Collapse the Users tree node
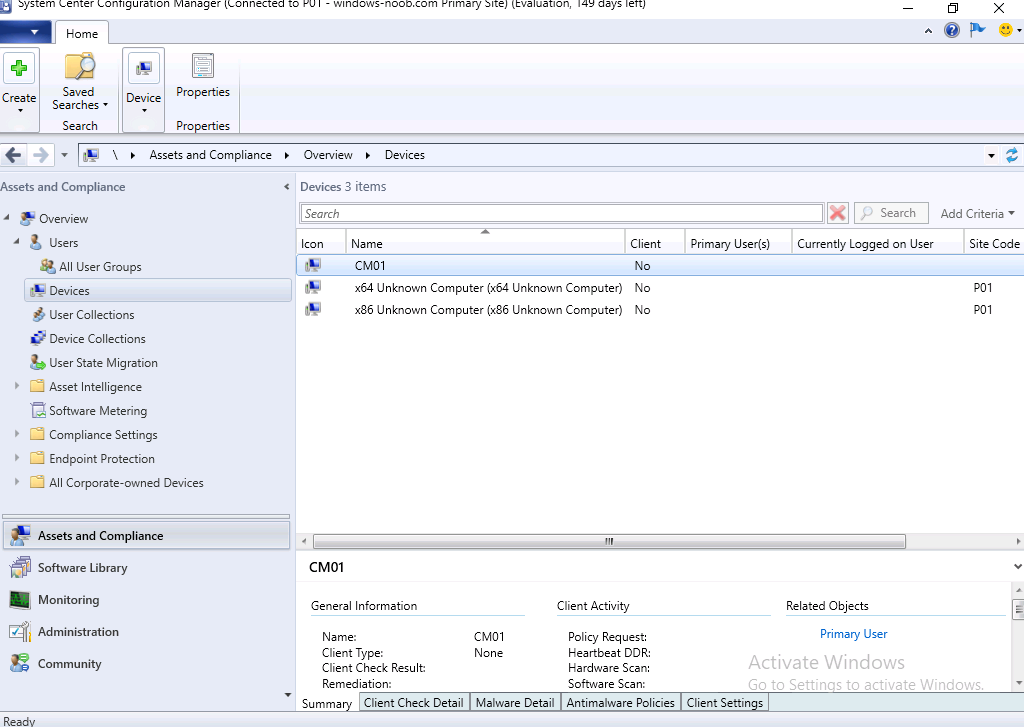Screen dimensions: 1024x727 point(16,242)
